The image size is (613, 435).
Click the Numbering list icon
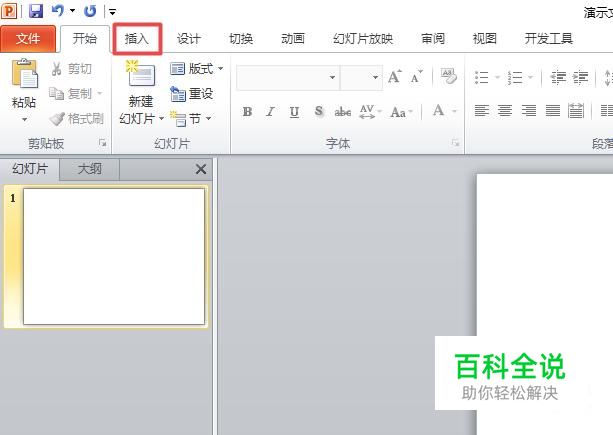click(x=515, y=77)
